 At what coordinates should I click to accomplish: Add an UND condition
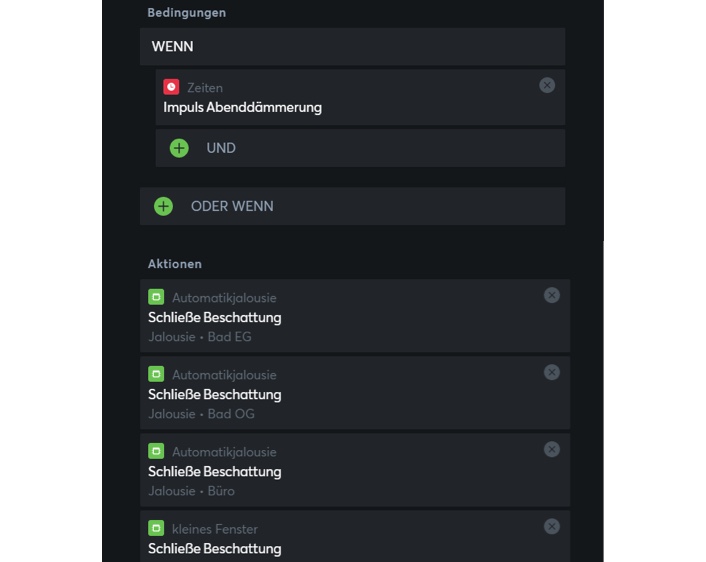click(221, 148)
